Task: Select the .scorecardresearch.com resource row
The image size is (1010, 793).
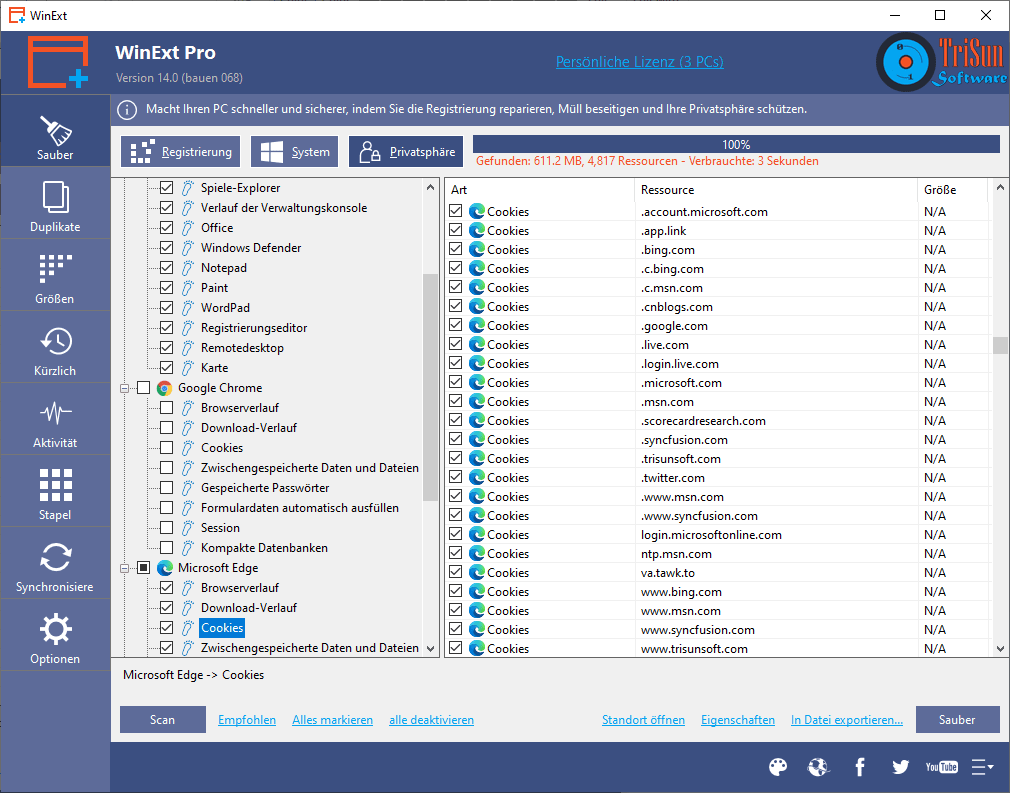Action: click(x=717, y=421)
